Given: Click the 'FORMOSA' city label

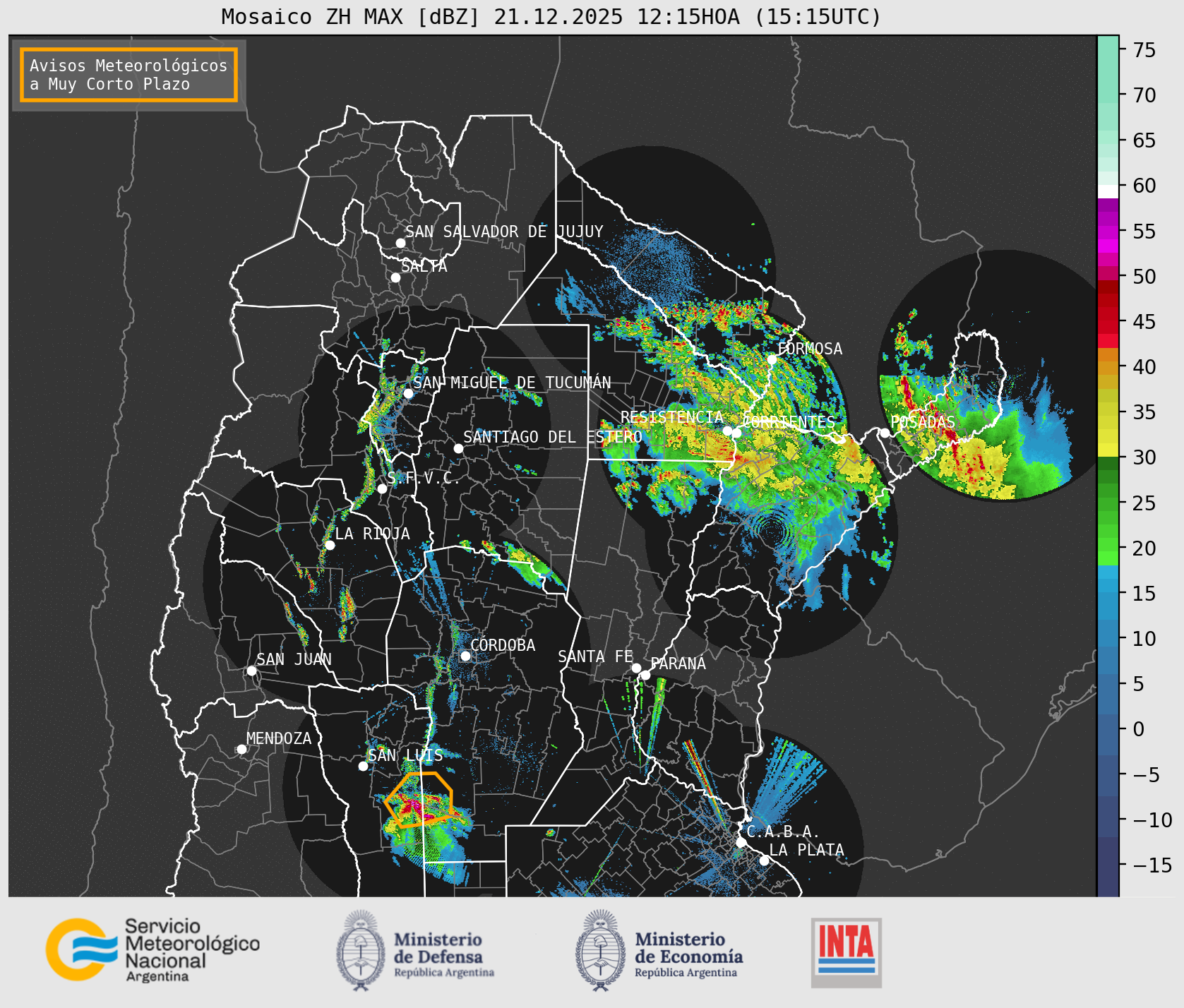Looking at the screenshot, I should point(810,349).
